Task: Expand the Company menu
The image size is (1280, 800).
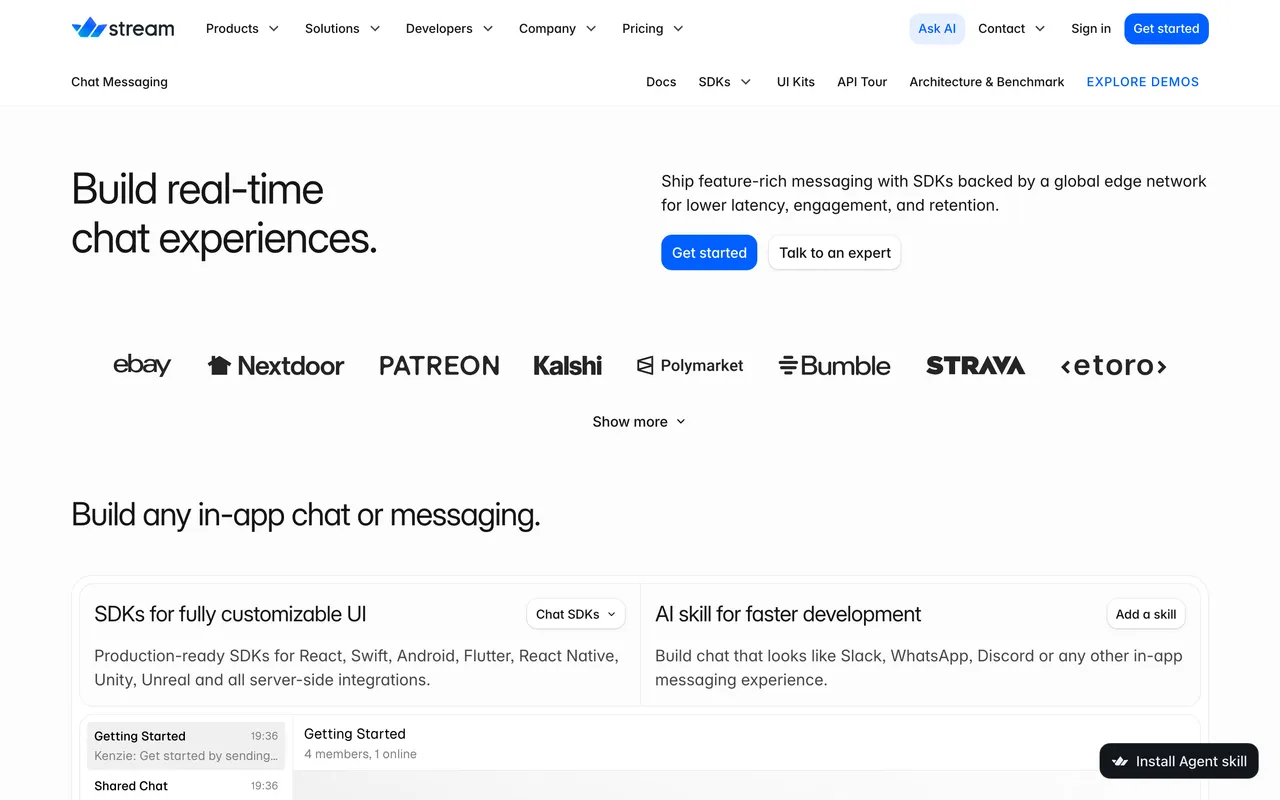Action: point(557,28)
